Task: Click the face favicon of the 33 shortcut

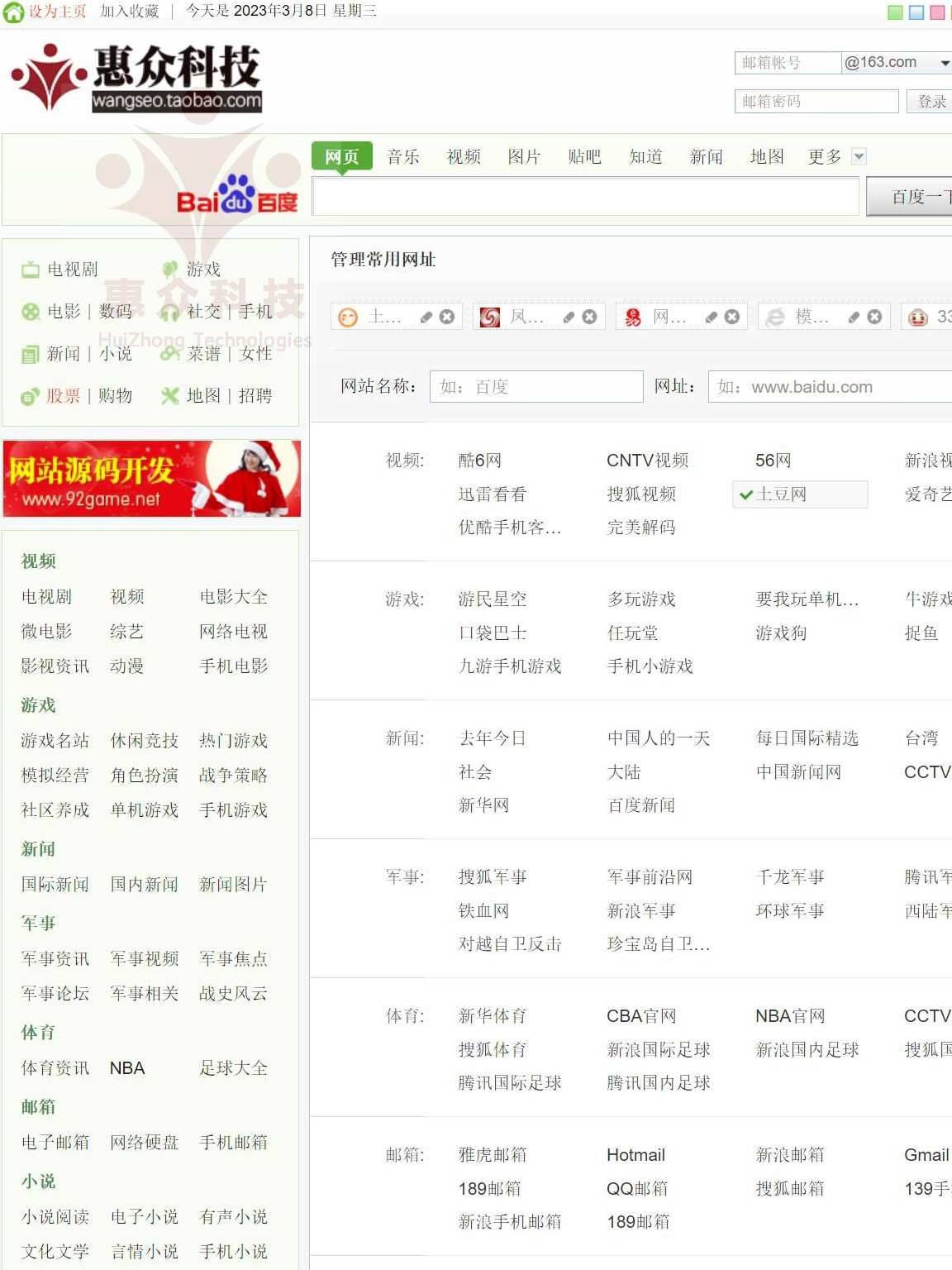Action: click(918, 317)
